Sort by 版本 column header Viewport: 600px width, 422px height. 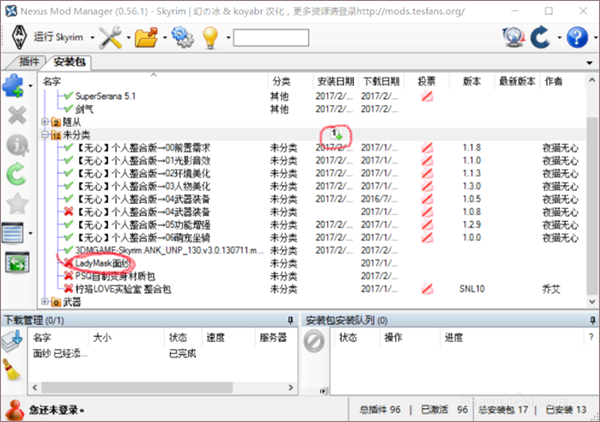pyautogui.click(x=472, y=81)
